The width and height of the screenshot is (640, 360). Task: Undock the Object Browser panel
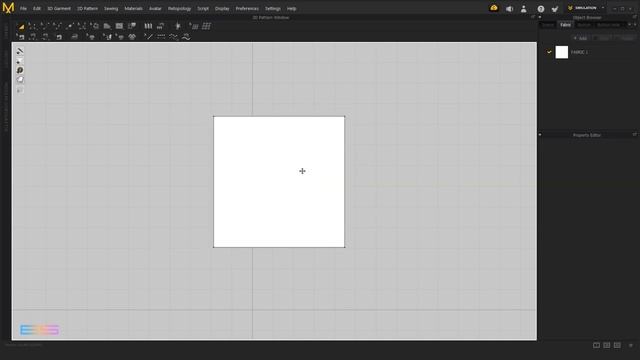tap(635, 17)
